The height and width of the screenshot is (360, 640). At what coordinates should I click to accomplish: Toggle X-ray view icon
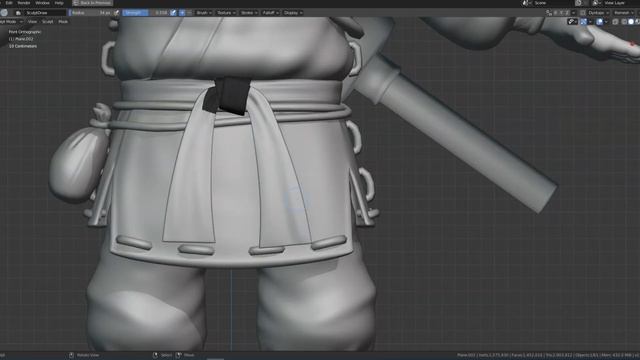click(615, 22)
